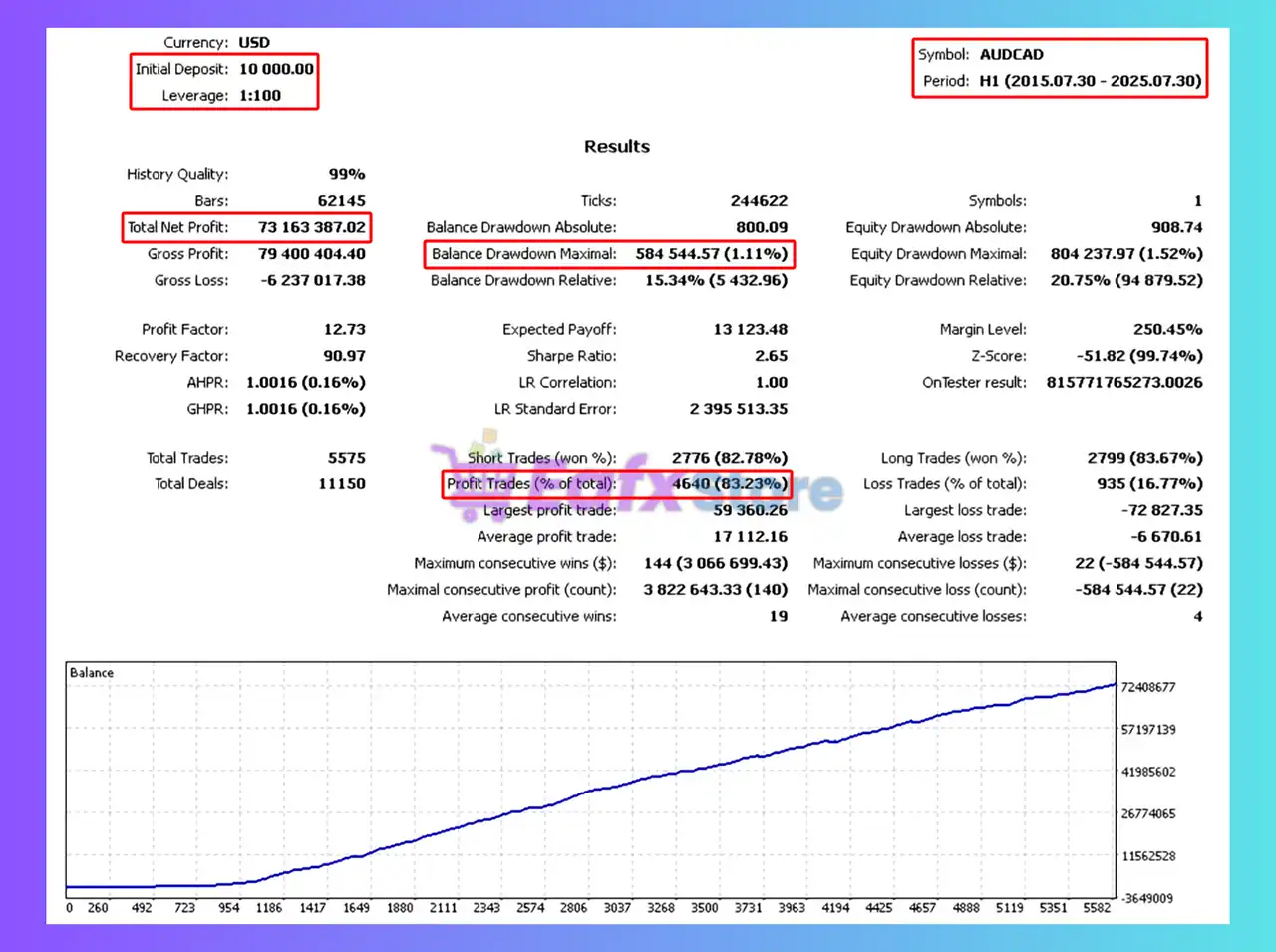Click the Initial Deposit amount 10 000.00
The width and height of the screenshot is (1276, 952).
(276, 68)
